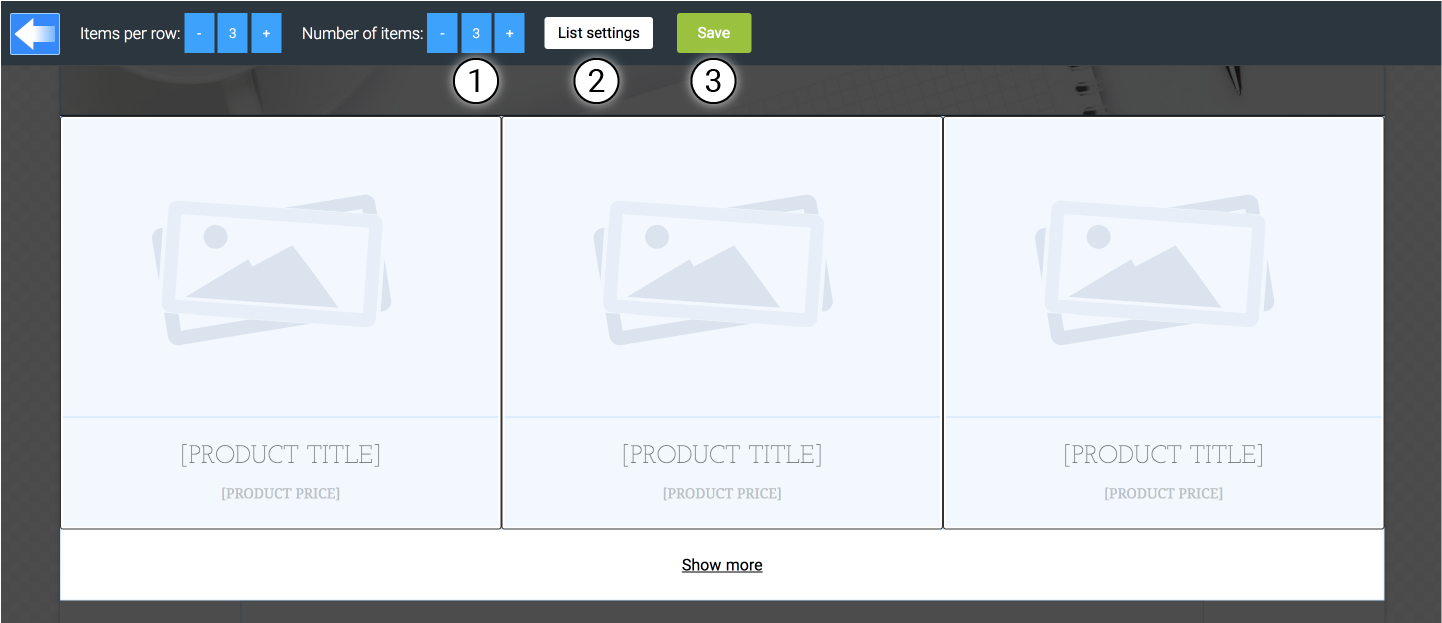The height and width of the screenshot is (623, 1442).
Task: Decrease items per row with minus button
Action: [x=199, y=33]
